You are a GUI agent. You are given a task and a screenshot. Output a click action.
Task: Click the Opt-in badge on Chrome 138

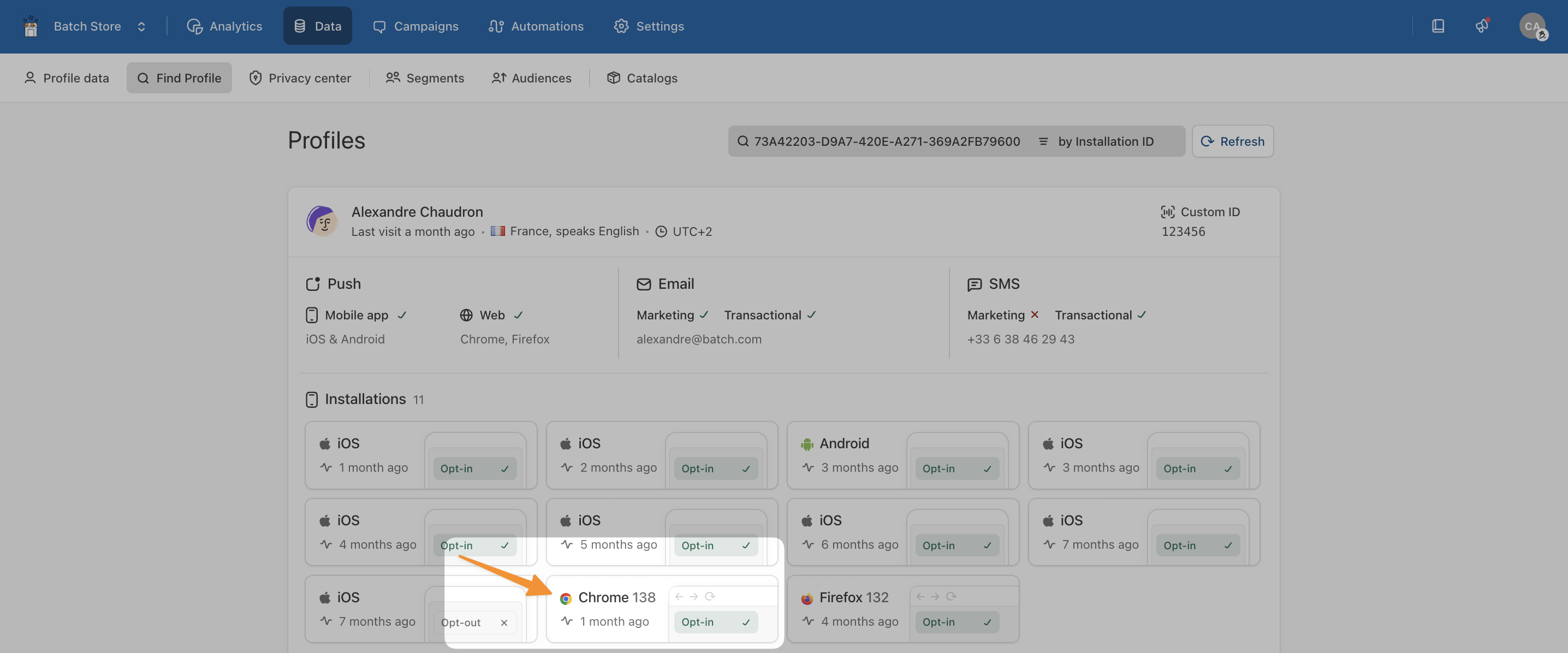point(715,622)
